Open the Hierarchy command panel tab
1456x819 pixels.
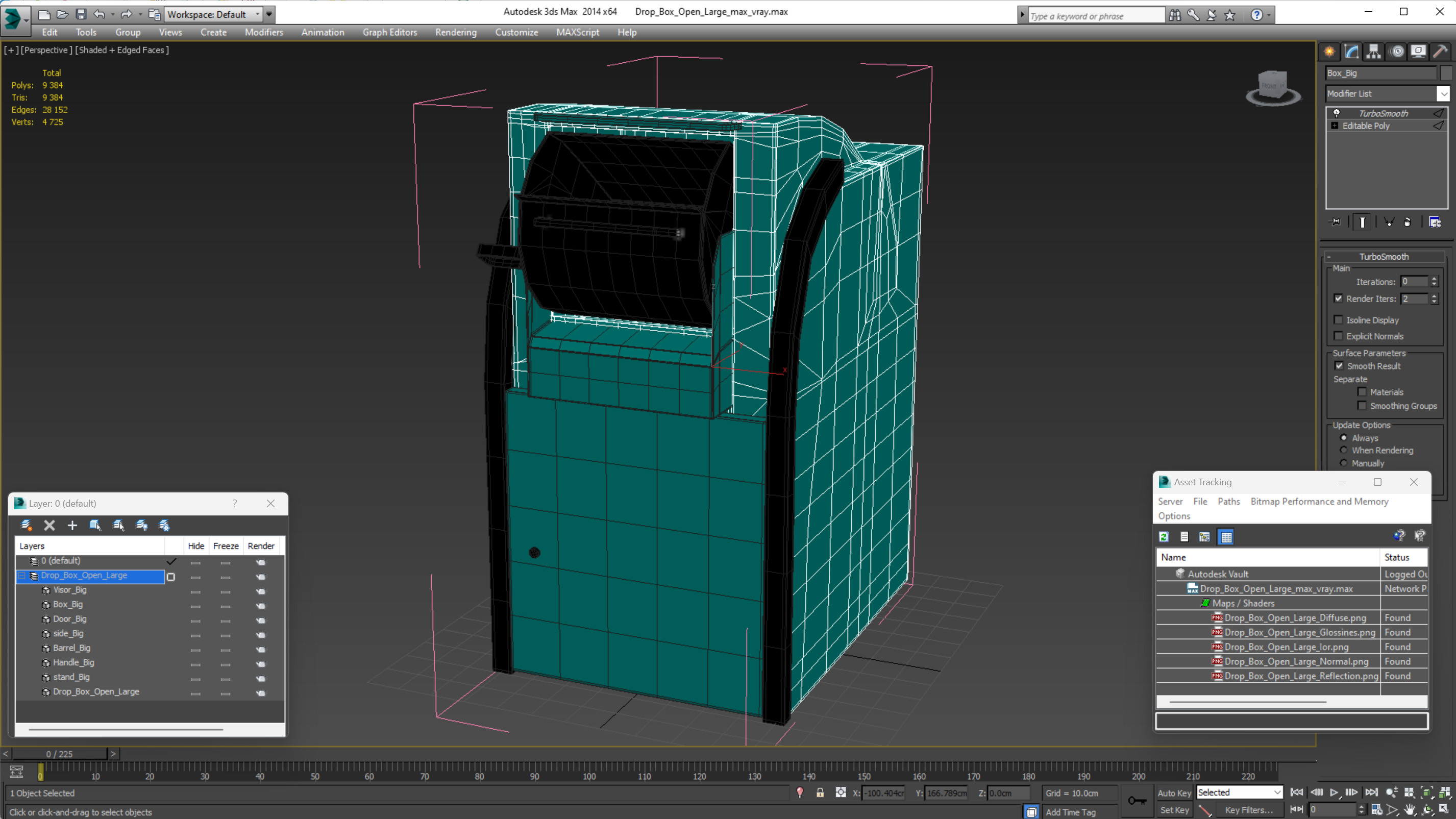click(x=1373, y=52)
